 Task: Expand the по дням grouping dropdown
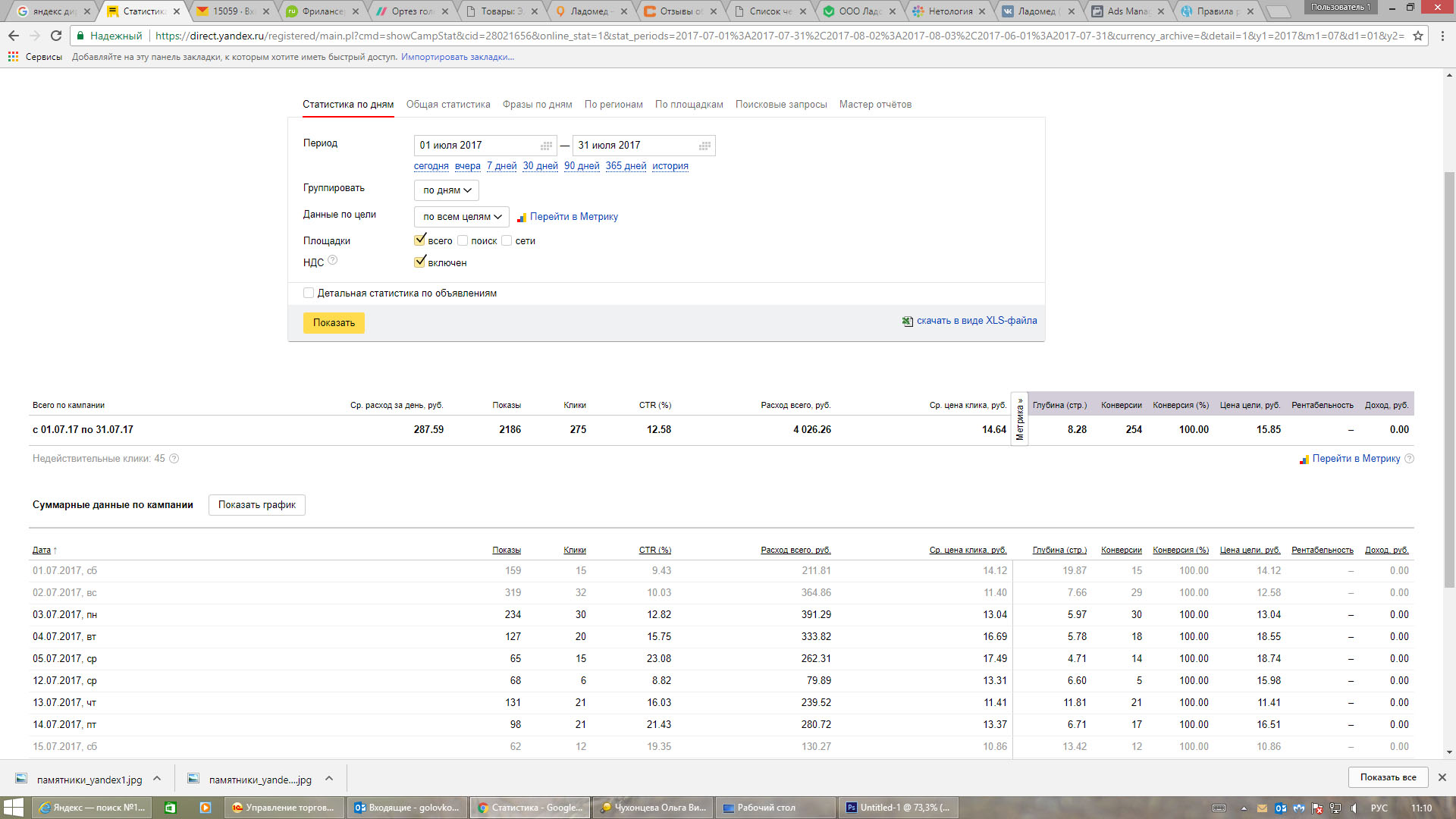click(447, 190)
